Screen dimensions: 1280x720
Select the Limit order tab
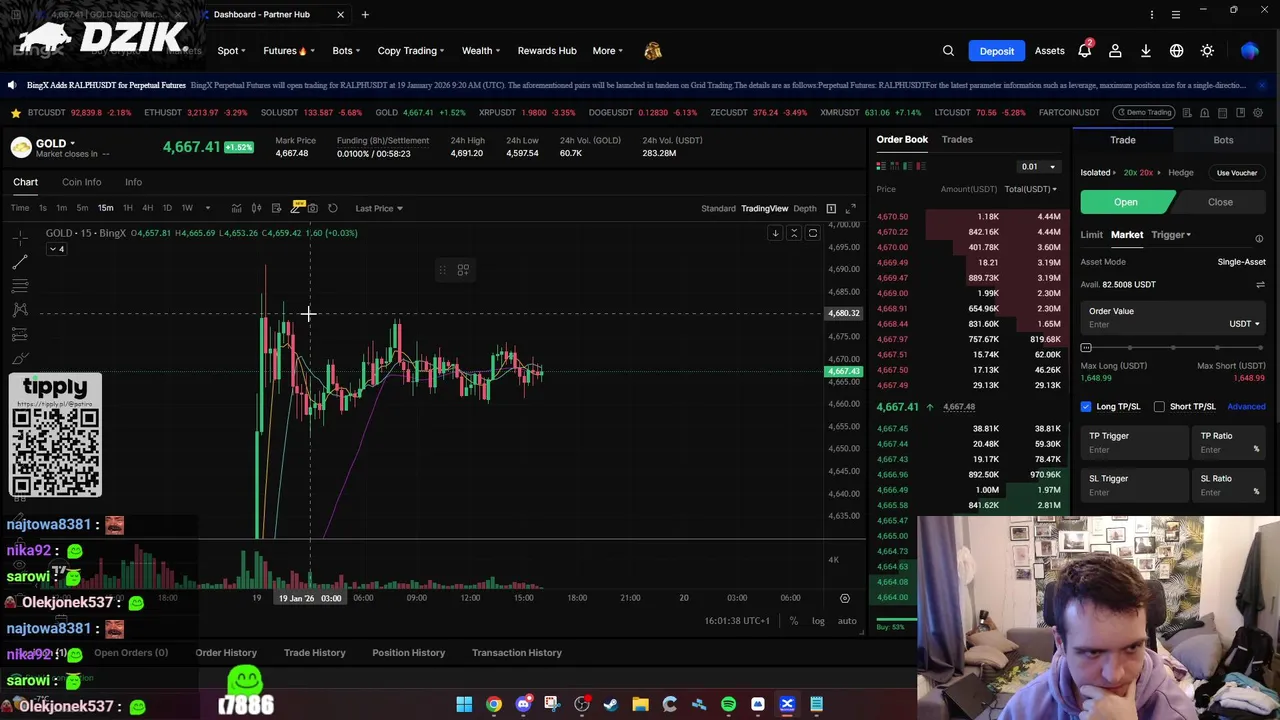tap(1091, 235)
